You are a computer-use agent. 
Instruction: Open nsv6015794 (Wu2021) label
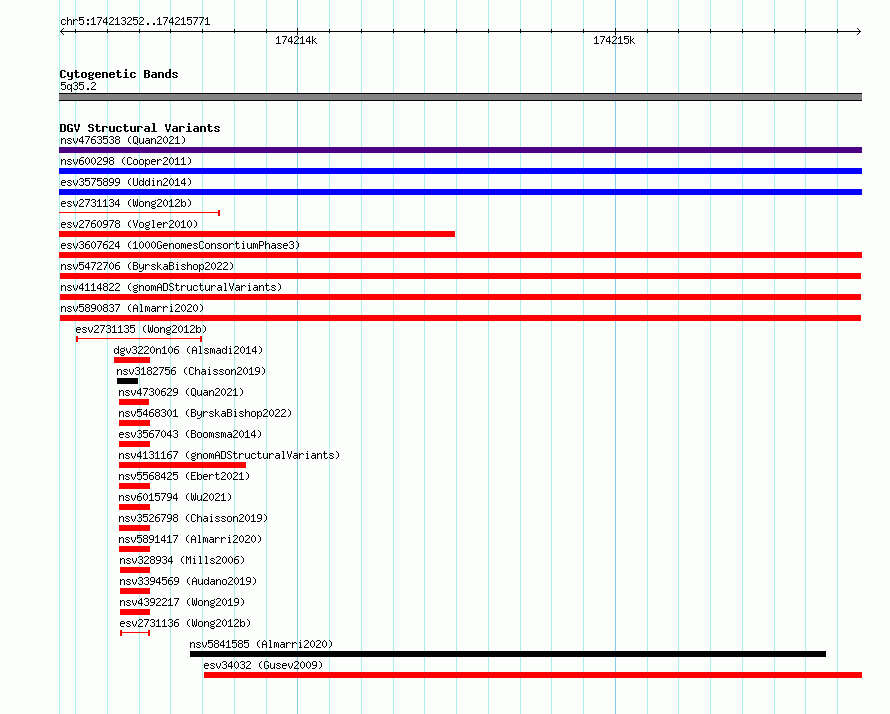[175, 497]
